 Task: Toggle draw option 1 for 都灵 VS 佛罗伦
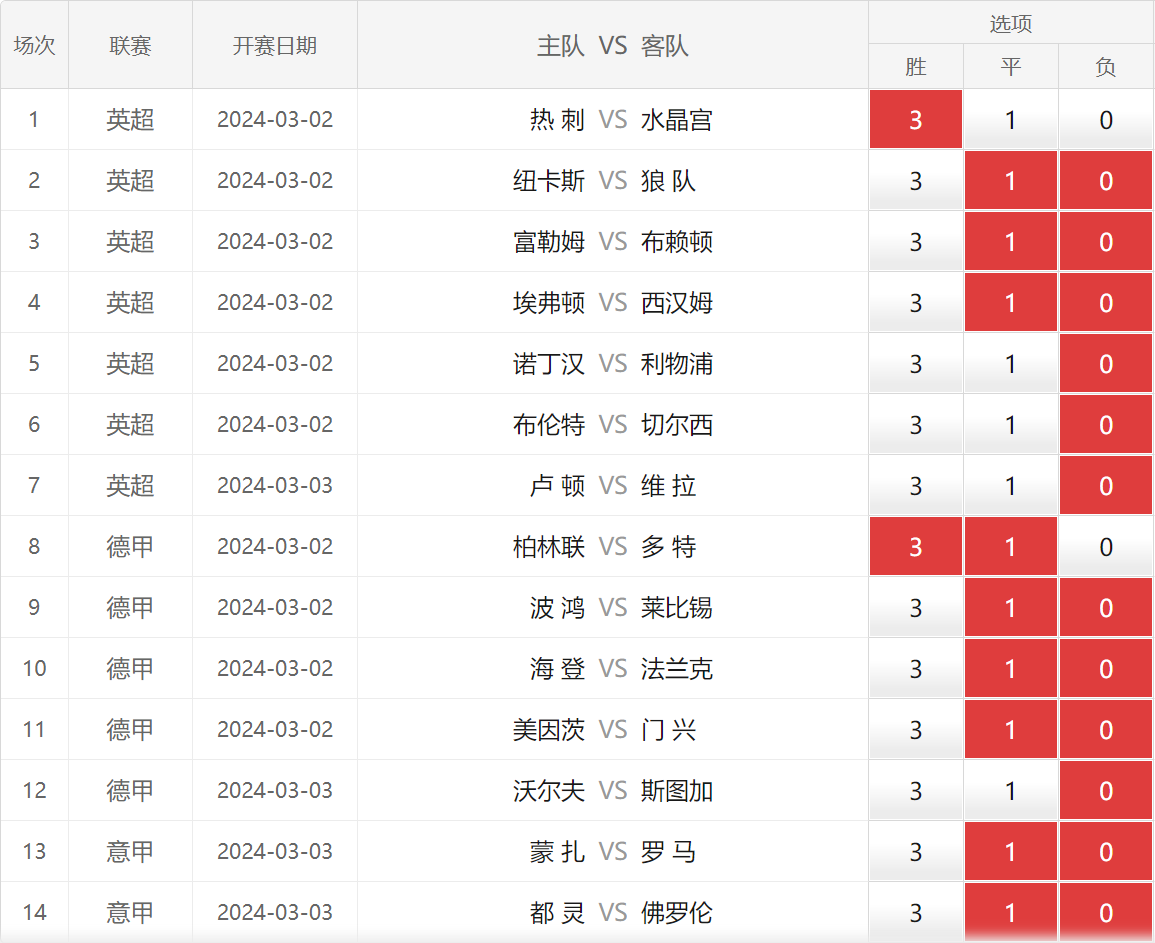pos(1011,913)
